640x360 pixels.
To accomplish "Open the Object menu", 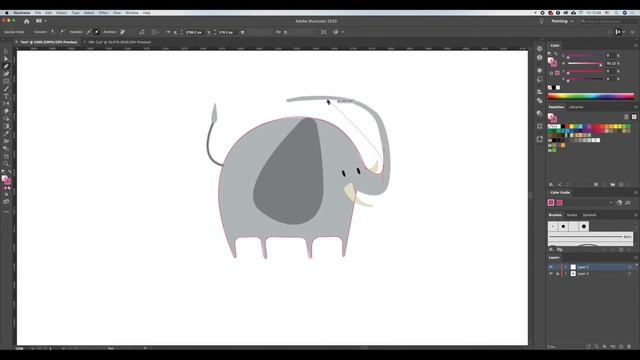I will click(62, 13).
